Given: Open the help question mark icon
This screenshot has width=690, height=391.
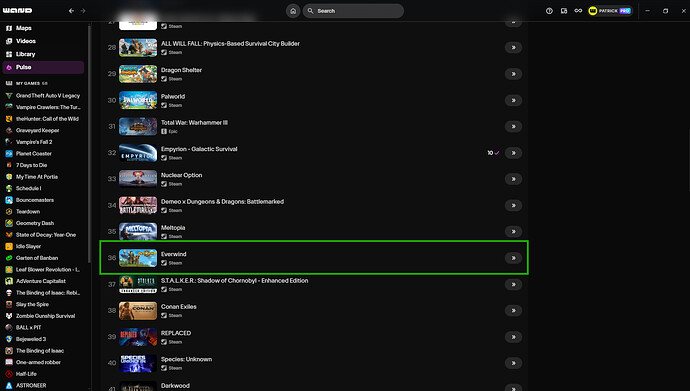Looking at the screenshot, I should [x=549, y=11].
